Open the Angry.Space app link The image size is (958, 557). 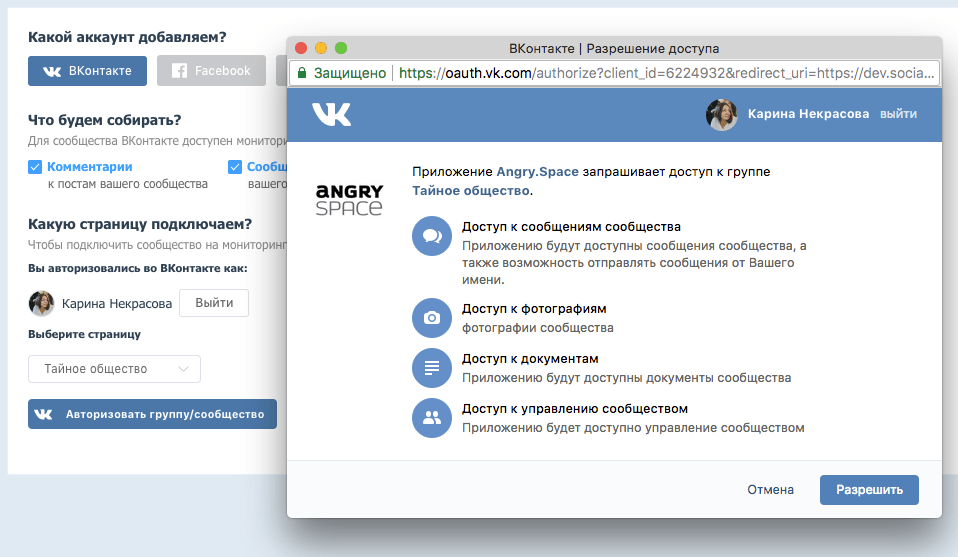pos(538,172)
